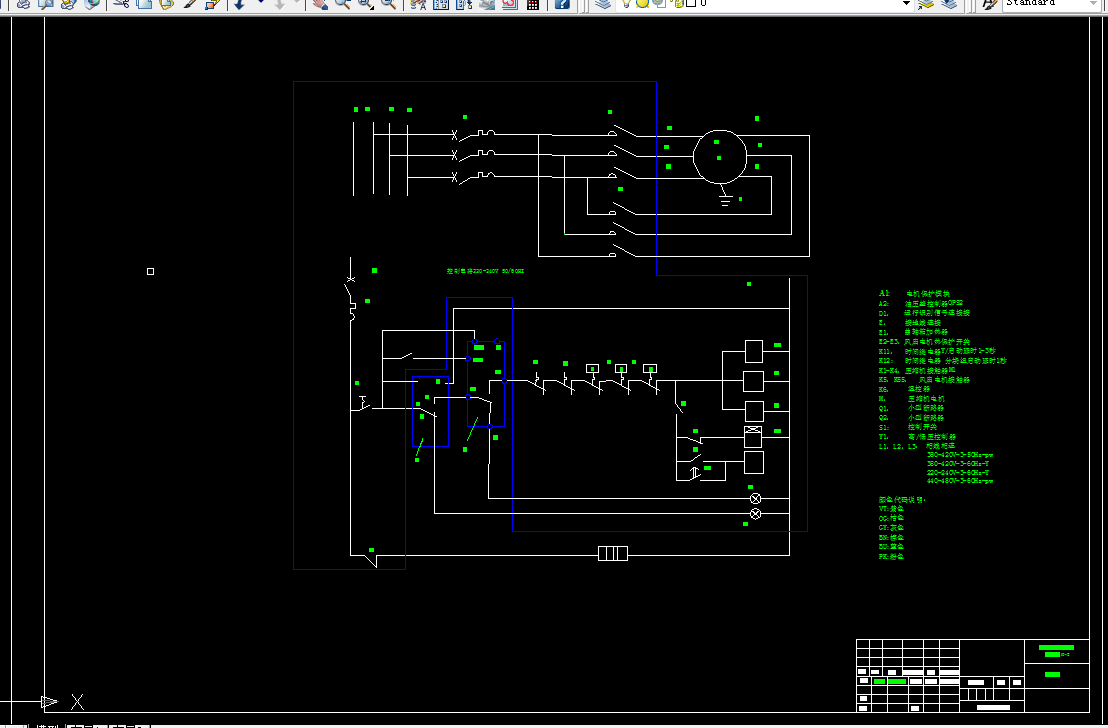1108x728 pixels.
Task: Click the Layer Previous icon
Action: [x=948, y=4]
